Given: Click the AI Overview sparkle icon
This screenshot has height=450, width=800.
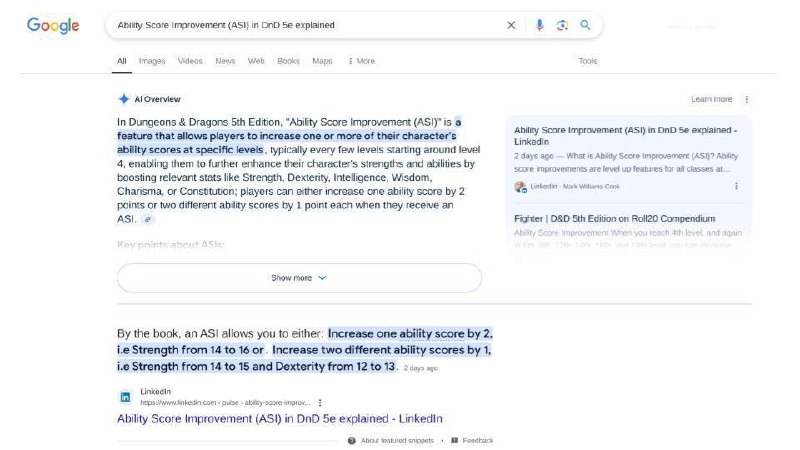Looking at the screenshot, I should (123, 99).
